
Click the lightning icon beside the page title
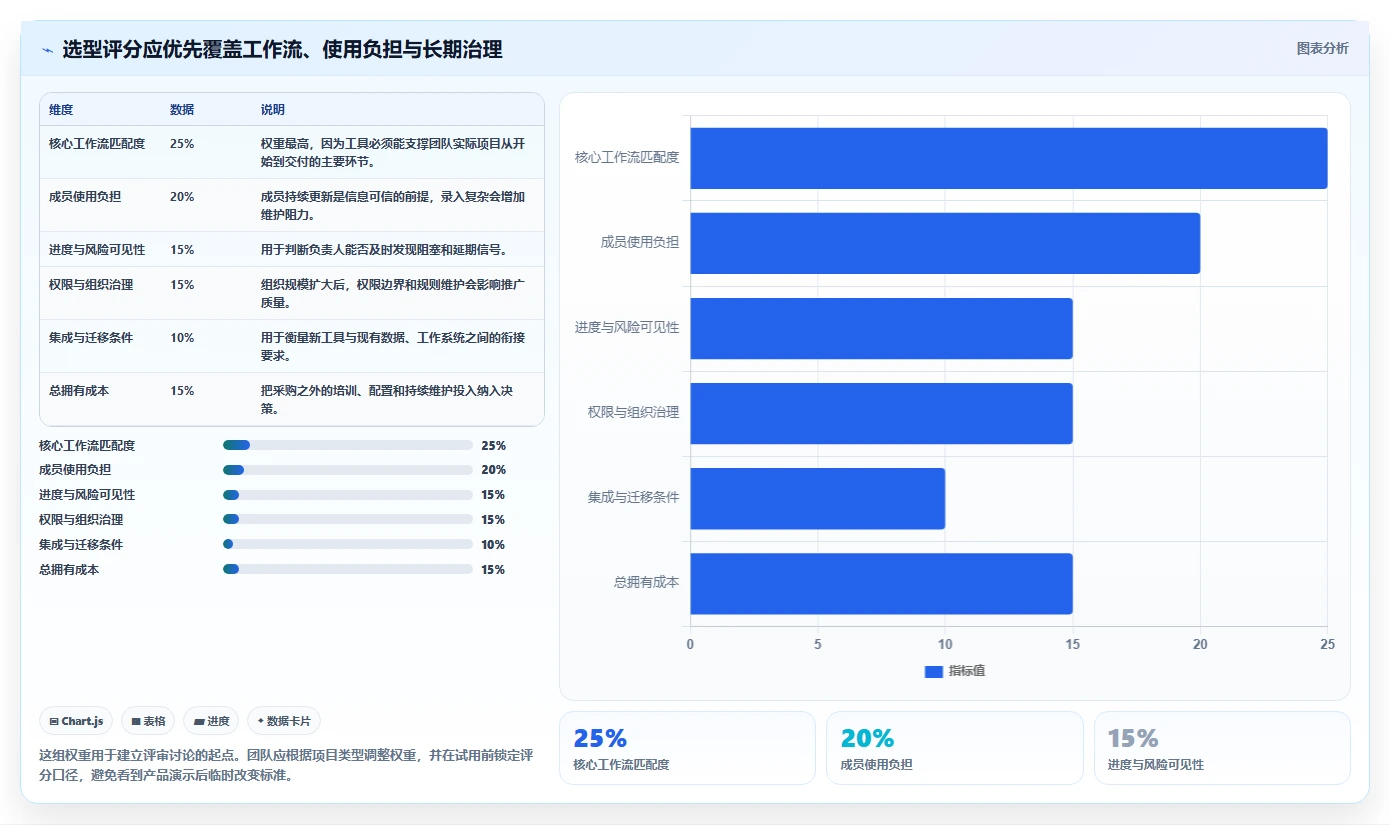(x=47, y=49)
